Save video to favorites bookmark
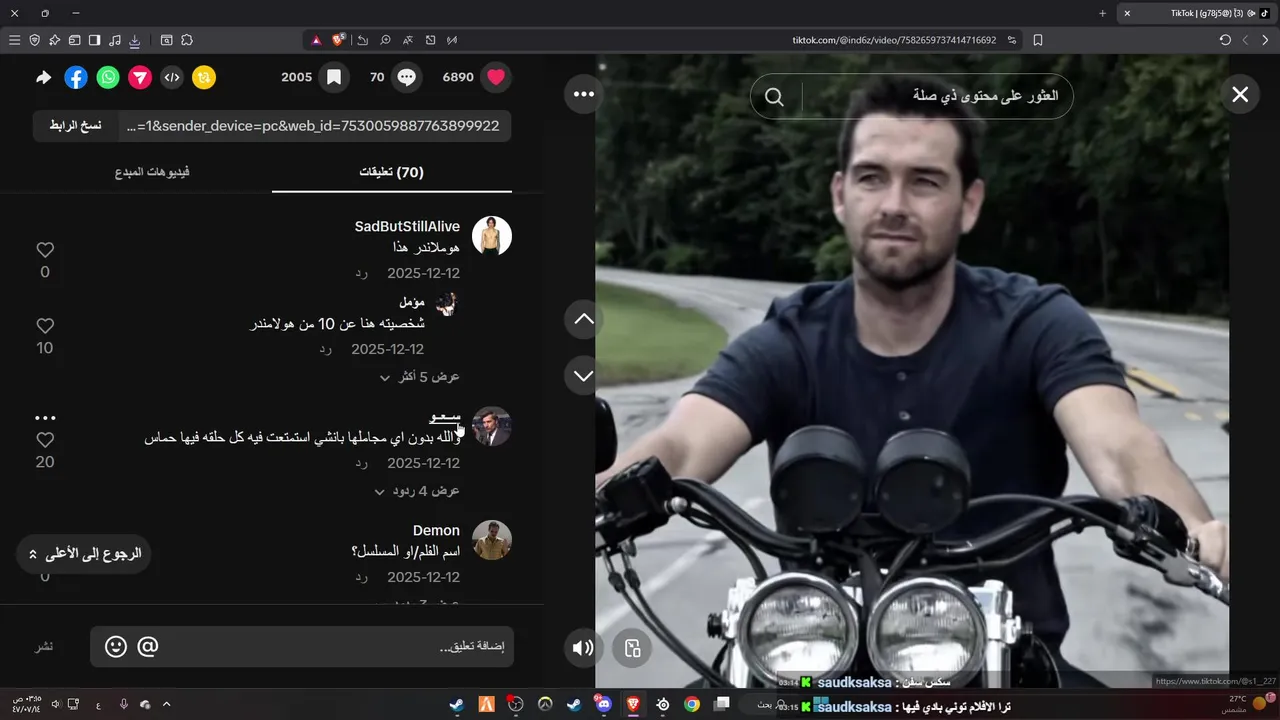The height and width of the screenshot is (720, 1280). (x=334, y=77)
